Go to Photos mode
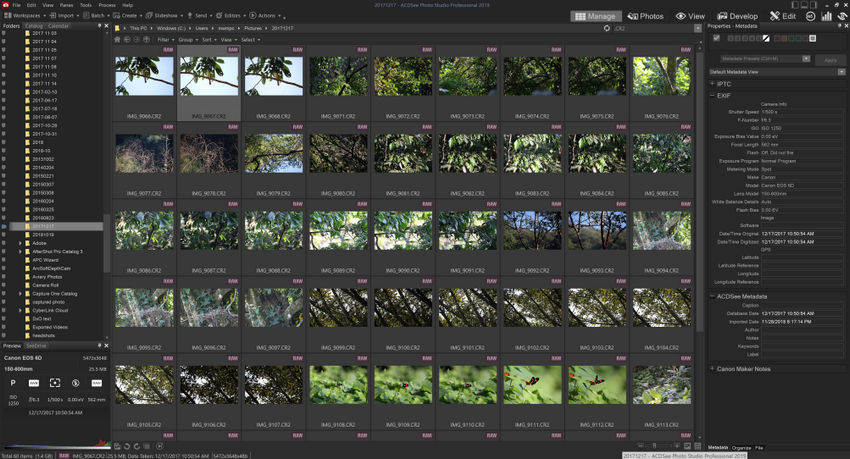The image size is (850, 459). click(x=645, y=16)
